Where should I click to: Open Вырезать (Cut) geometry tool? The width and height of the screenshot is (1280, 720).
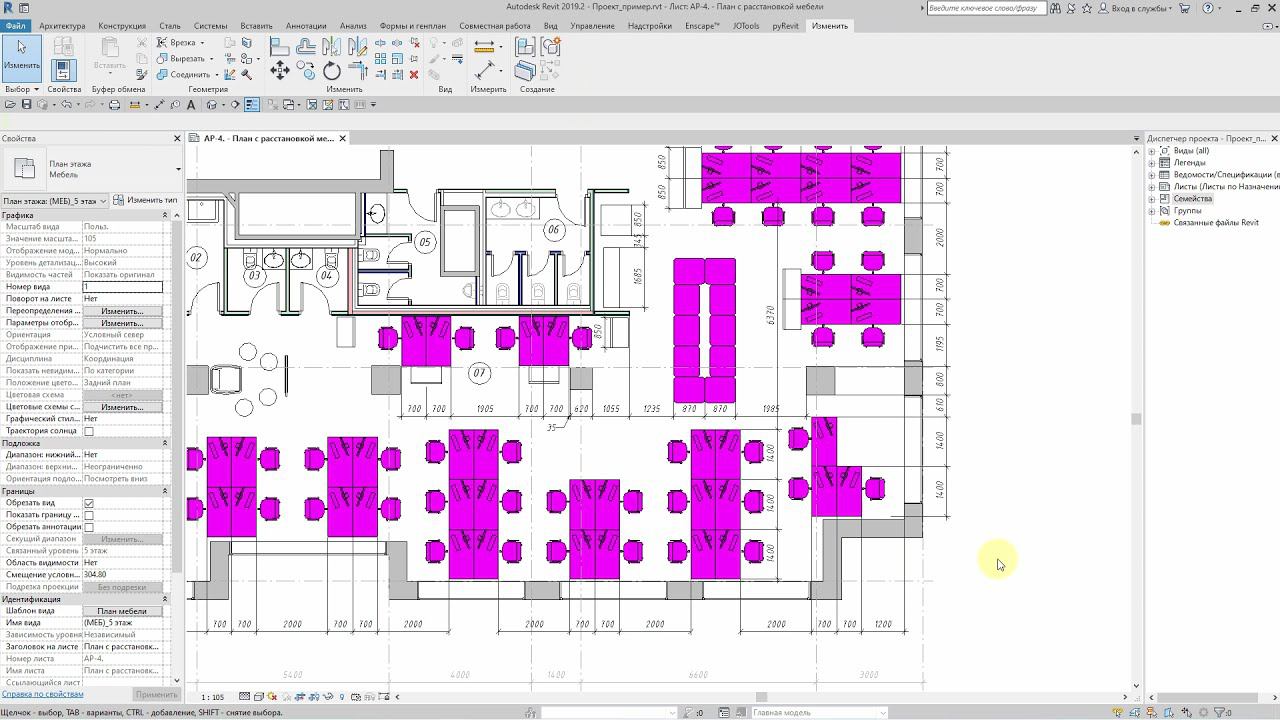click(185, 59)
